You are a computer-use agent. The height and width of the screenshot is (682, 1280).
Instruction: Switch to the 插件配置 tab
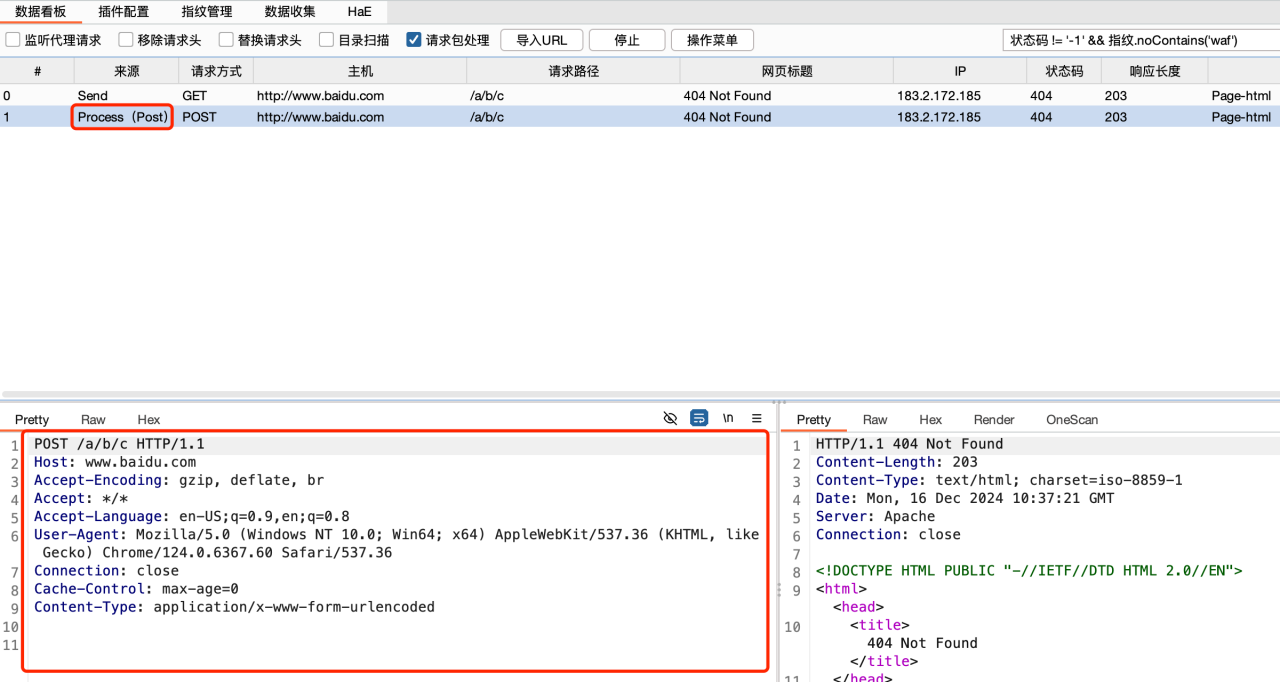pyautogui.click(x=124, y=12)
